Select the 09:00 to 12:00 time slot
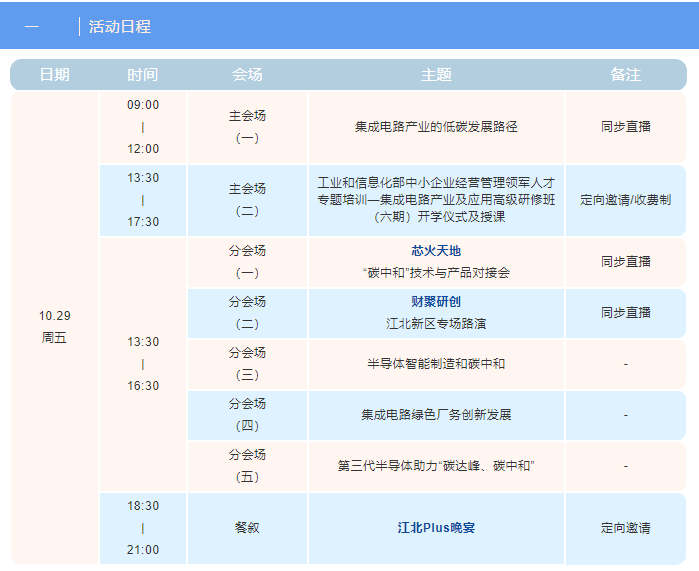Viewport: 699px width, 571px height. pos(142,127)
